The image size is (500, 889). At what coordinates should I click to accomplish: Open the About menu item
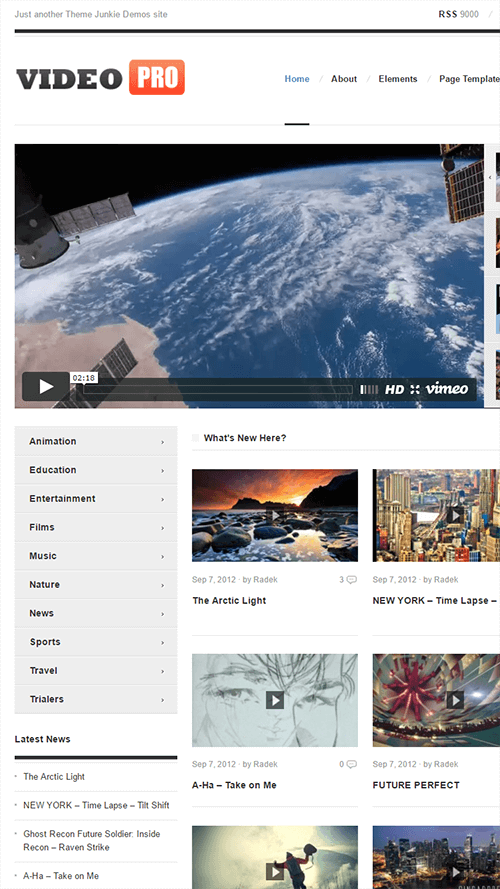point(344,79)
